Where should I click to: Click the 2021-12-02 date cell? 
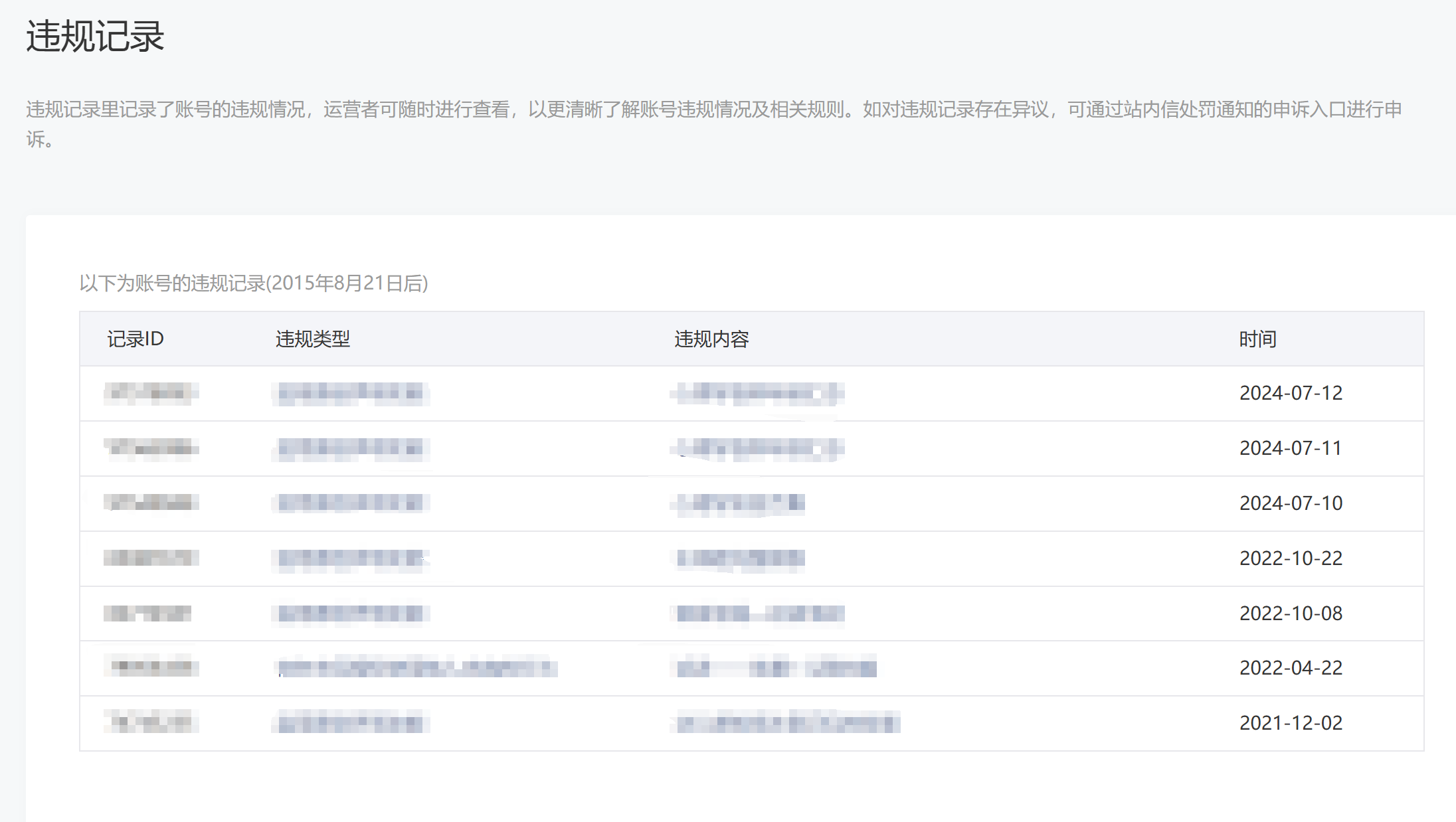tap(1291, 723)
